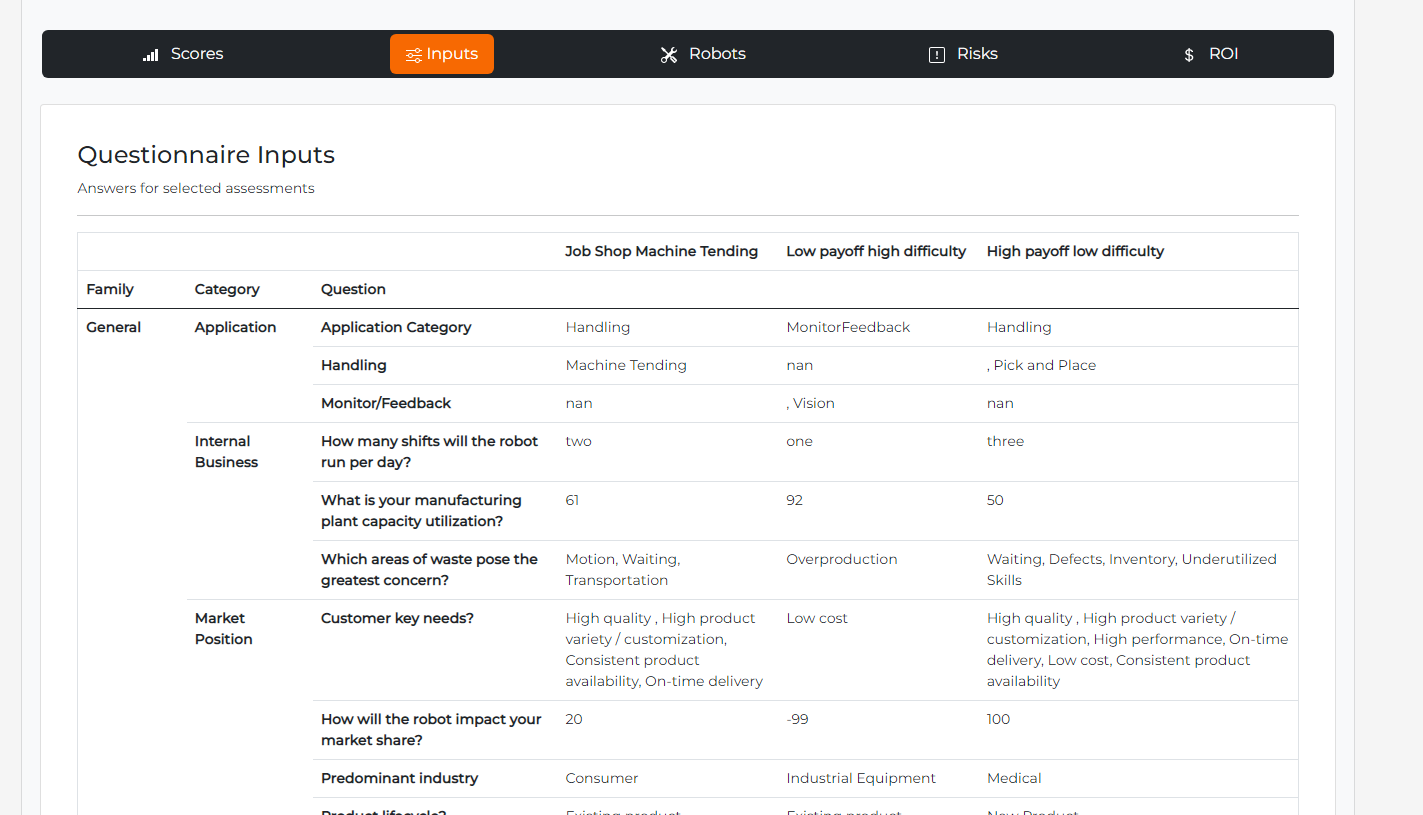Screen dimensions: 1423x815
Task: Click the 'two' shifts answer
Action: click(578, 441)
